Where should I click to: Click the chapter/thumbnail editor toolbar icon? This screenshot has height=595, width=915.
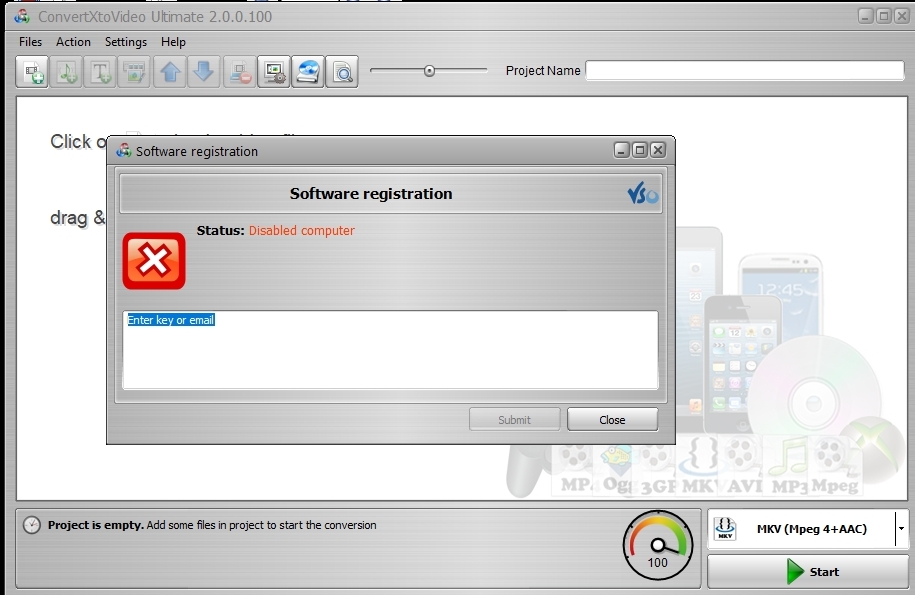coord(134,72)
